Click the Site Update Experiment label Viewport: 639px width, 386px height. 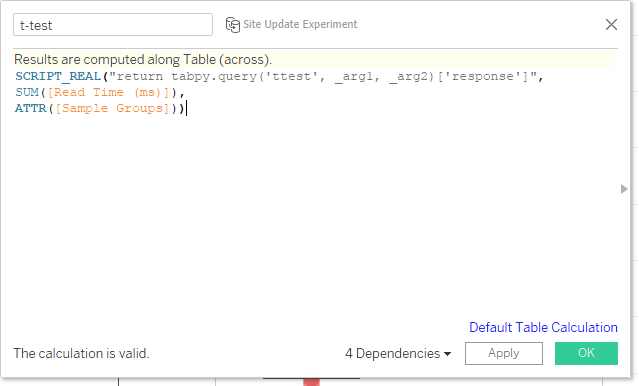[300, 24]
